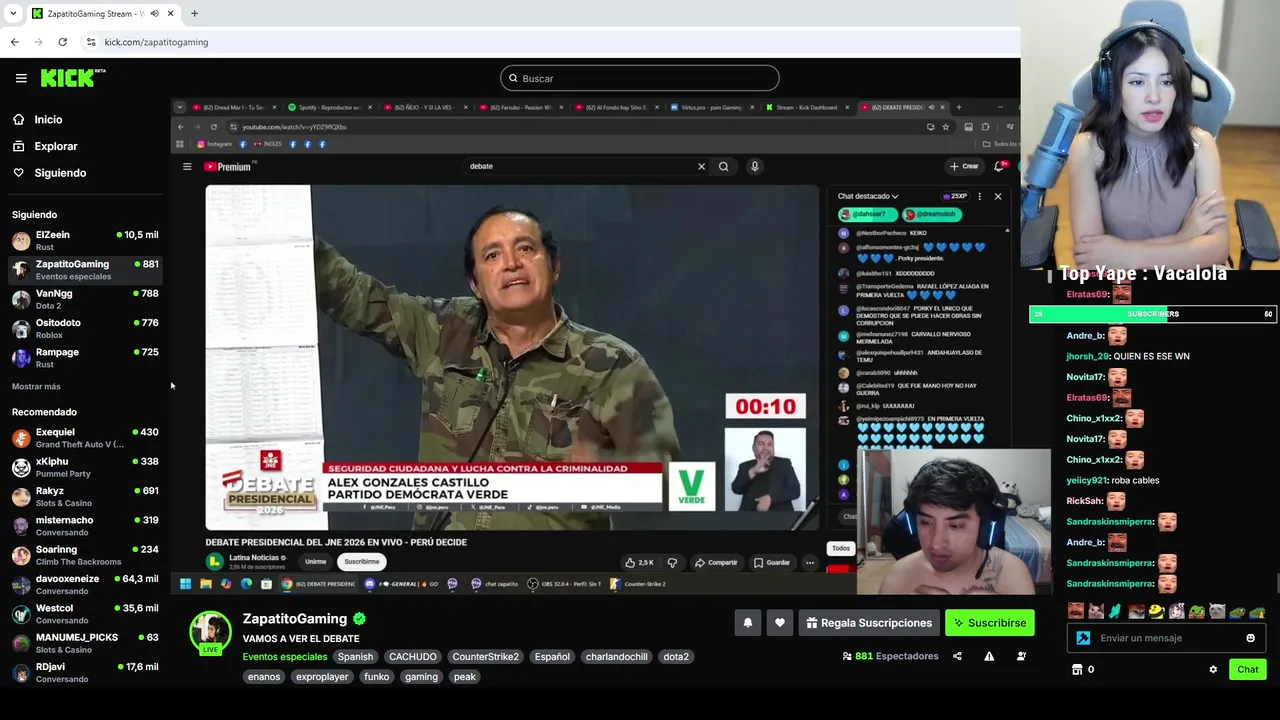Reload the Kick page
Image resolution: width=1280 pixels, height=720 pixels.
(62, 42)
